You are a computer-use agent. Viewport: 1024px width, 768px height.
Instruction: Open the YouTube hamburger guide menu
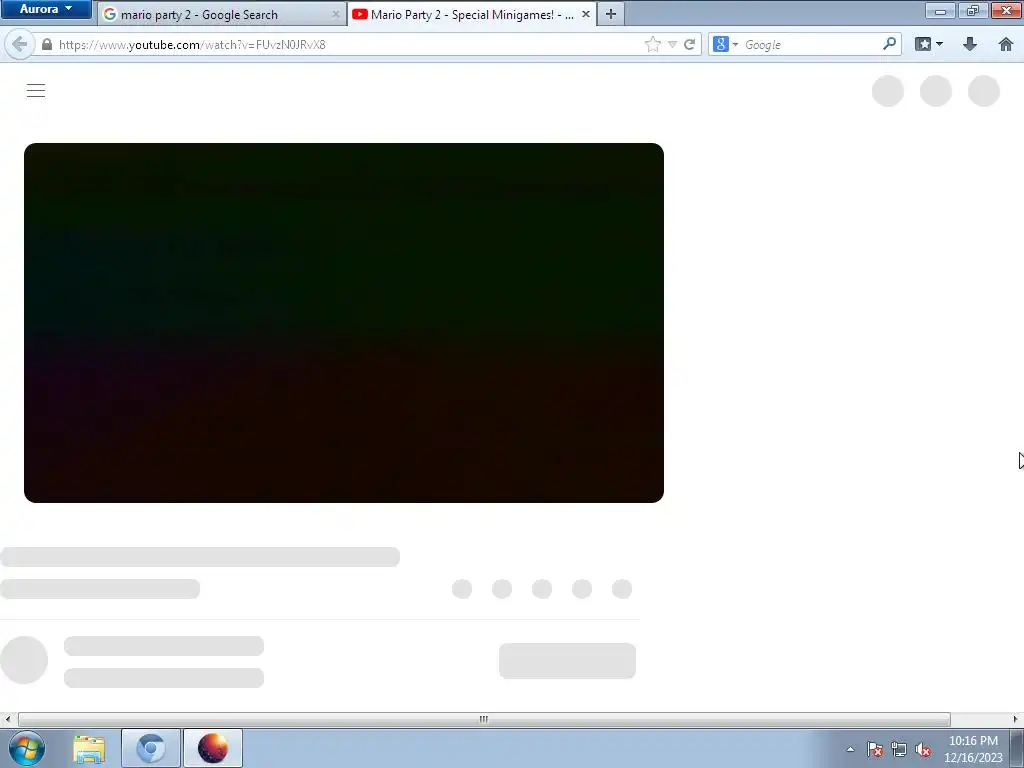pyautogui.click(x=36, y=91)
